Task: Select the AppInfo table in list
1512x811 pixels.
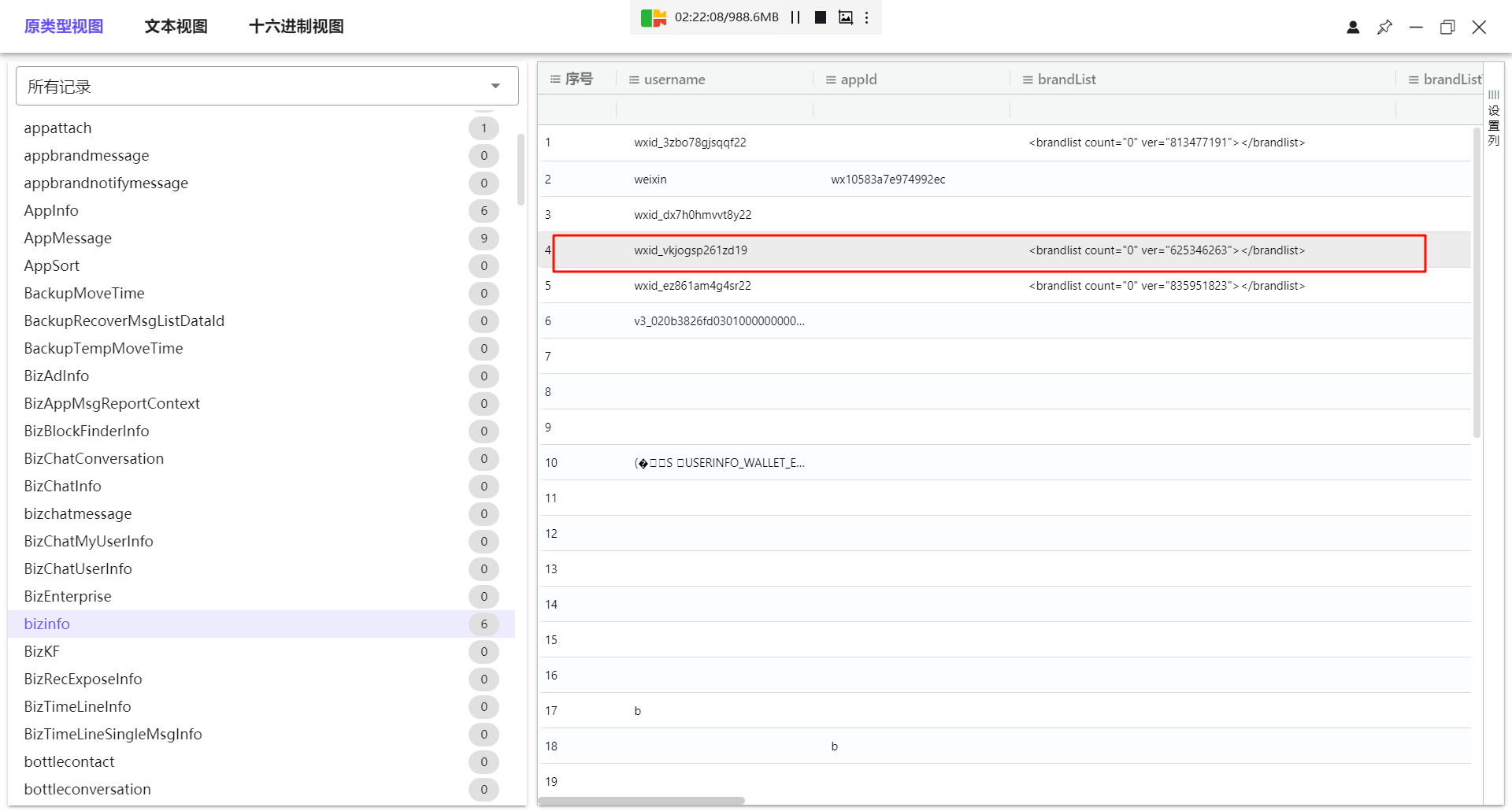Action: 51,210
